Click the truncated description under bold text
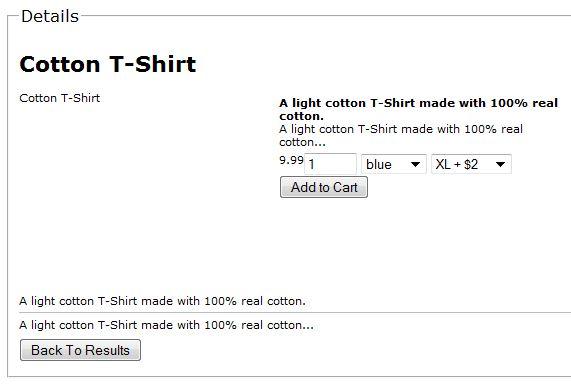 (401, 136)
